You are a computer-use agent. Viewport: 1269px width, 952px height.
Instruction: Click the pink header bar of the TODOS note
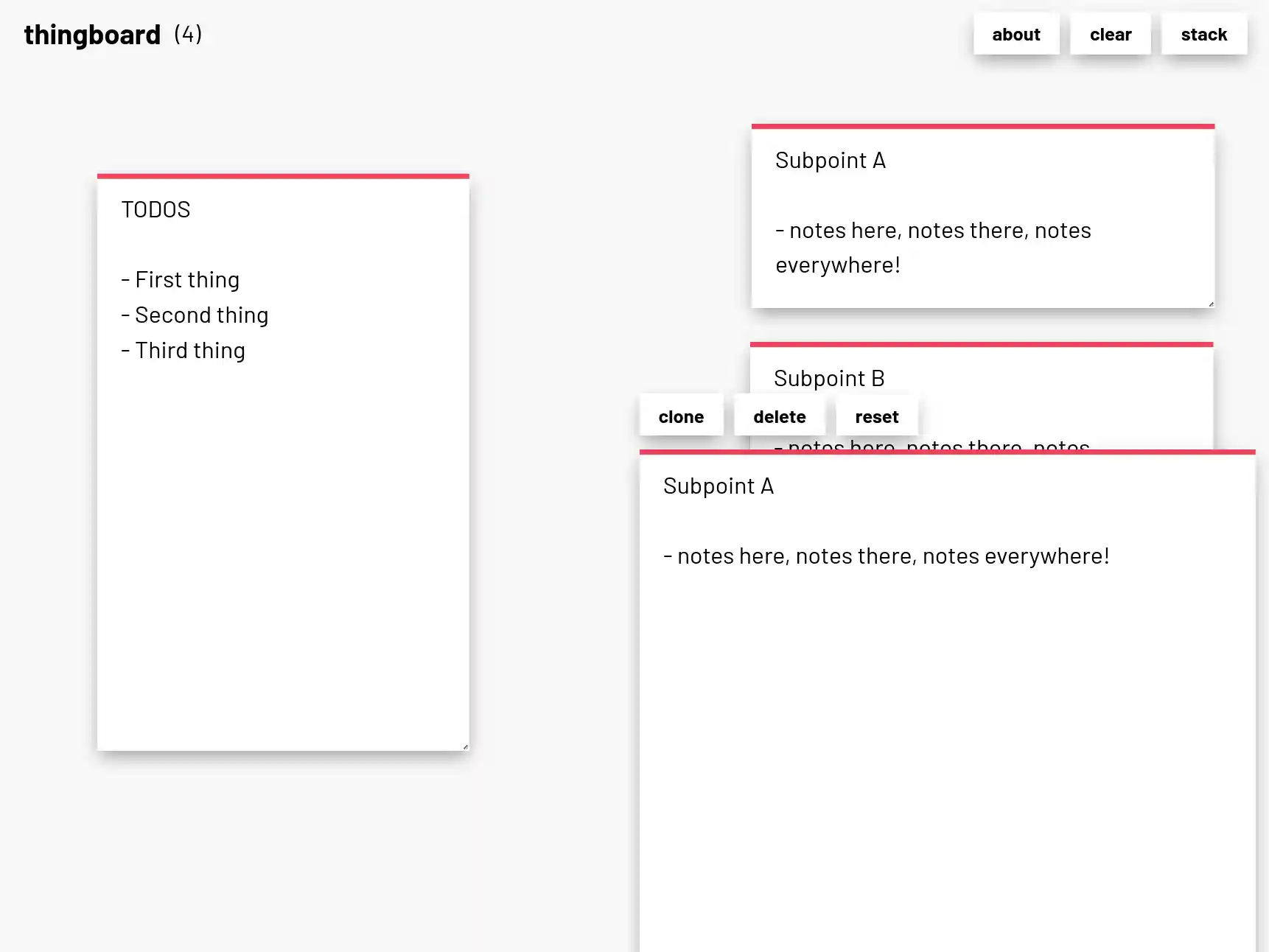click(x=282, y=176)
